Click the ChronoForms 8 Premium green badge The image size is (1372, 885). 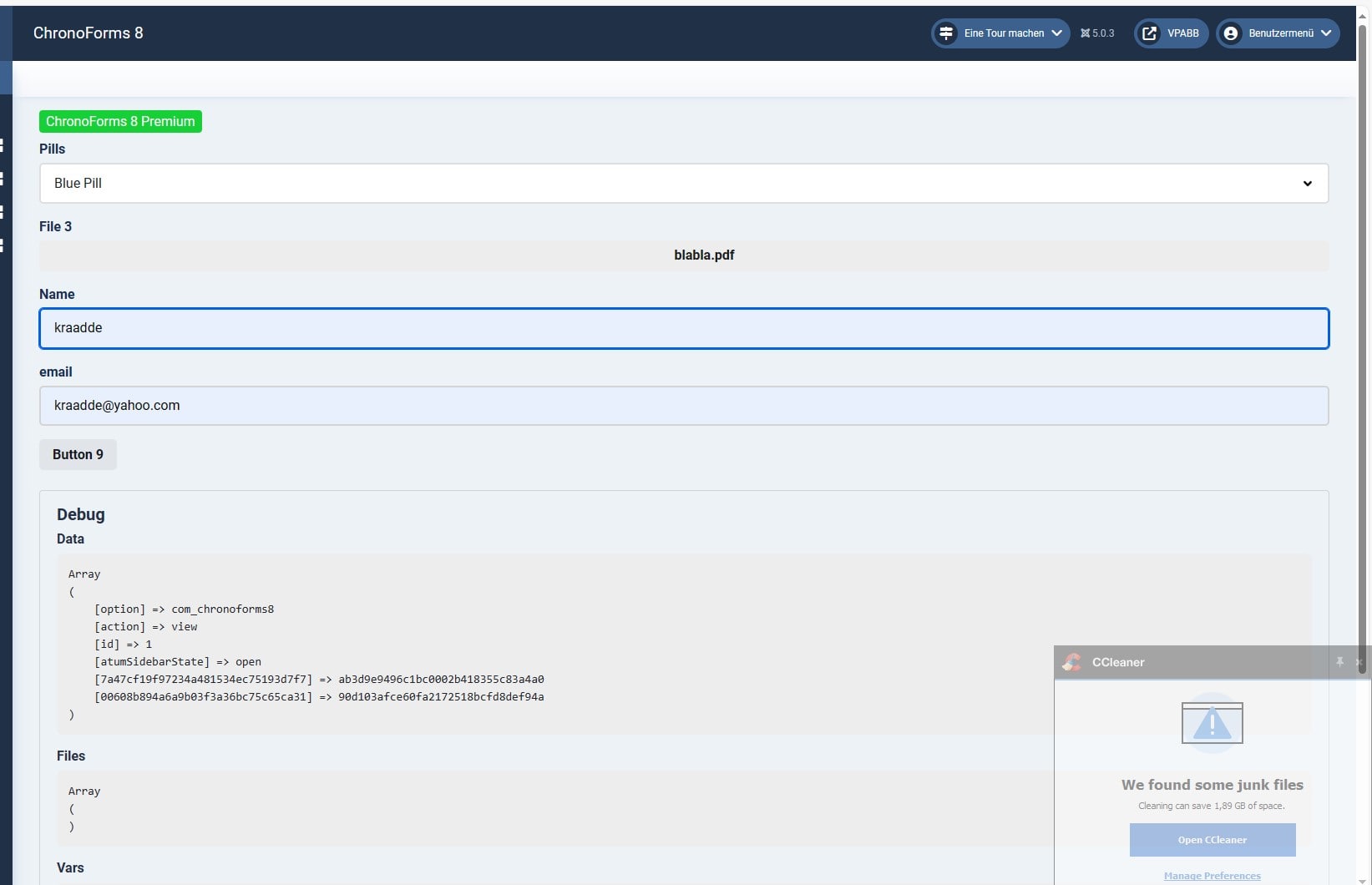pos(120,122)
